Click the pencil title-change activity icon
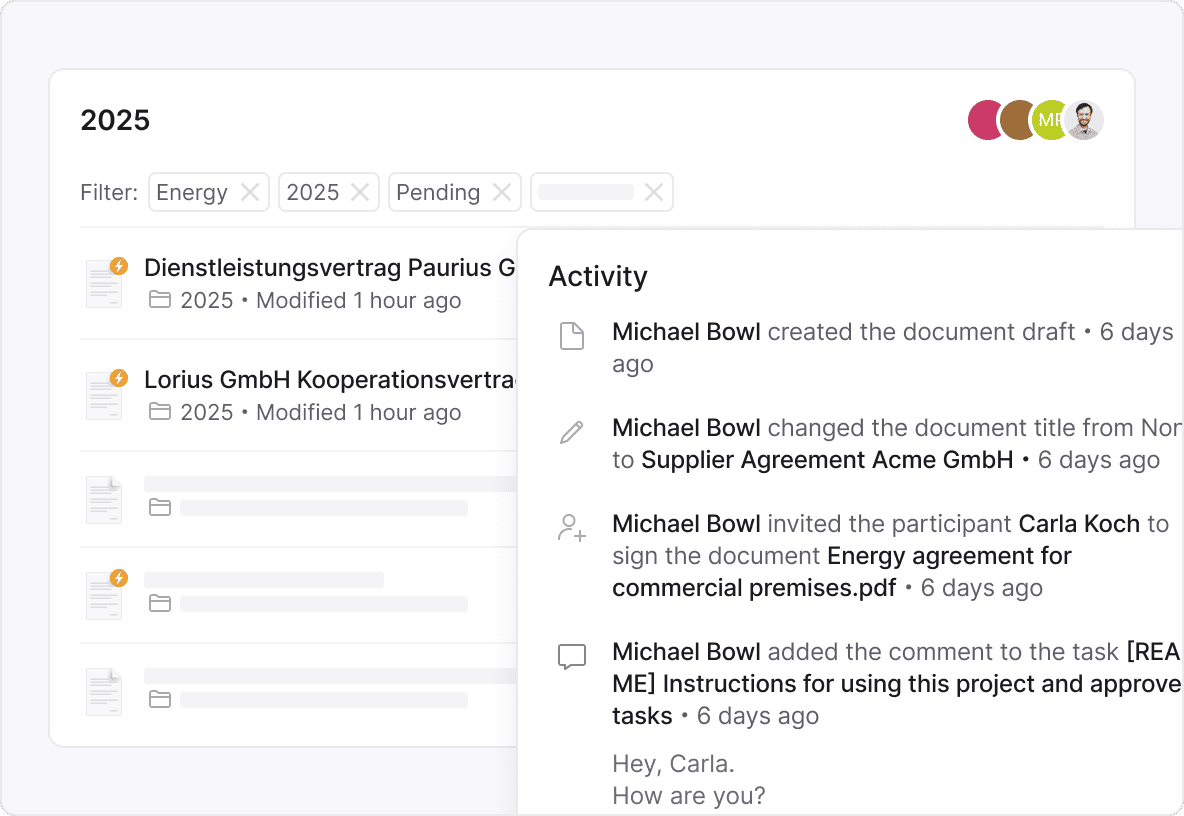 [571, 433]
